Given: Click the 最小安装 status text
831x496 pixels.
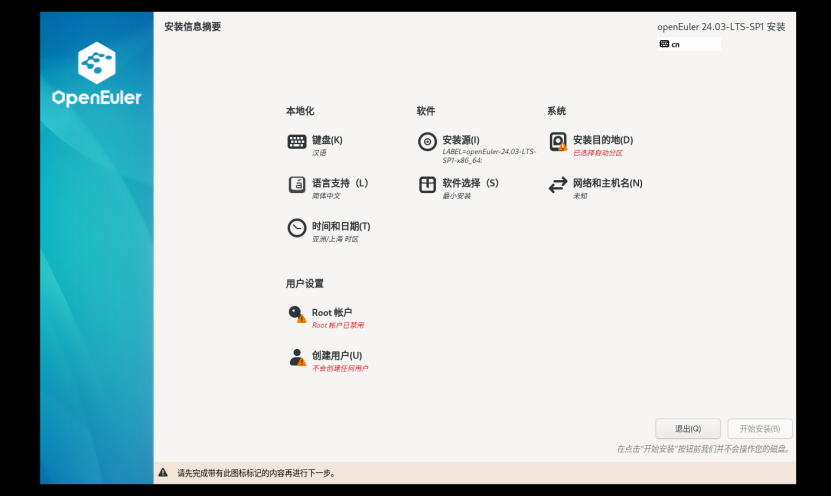Looking at the screenshot, I should pos(456,196).
